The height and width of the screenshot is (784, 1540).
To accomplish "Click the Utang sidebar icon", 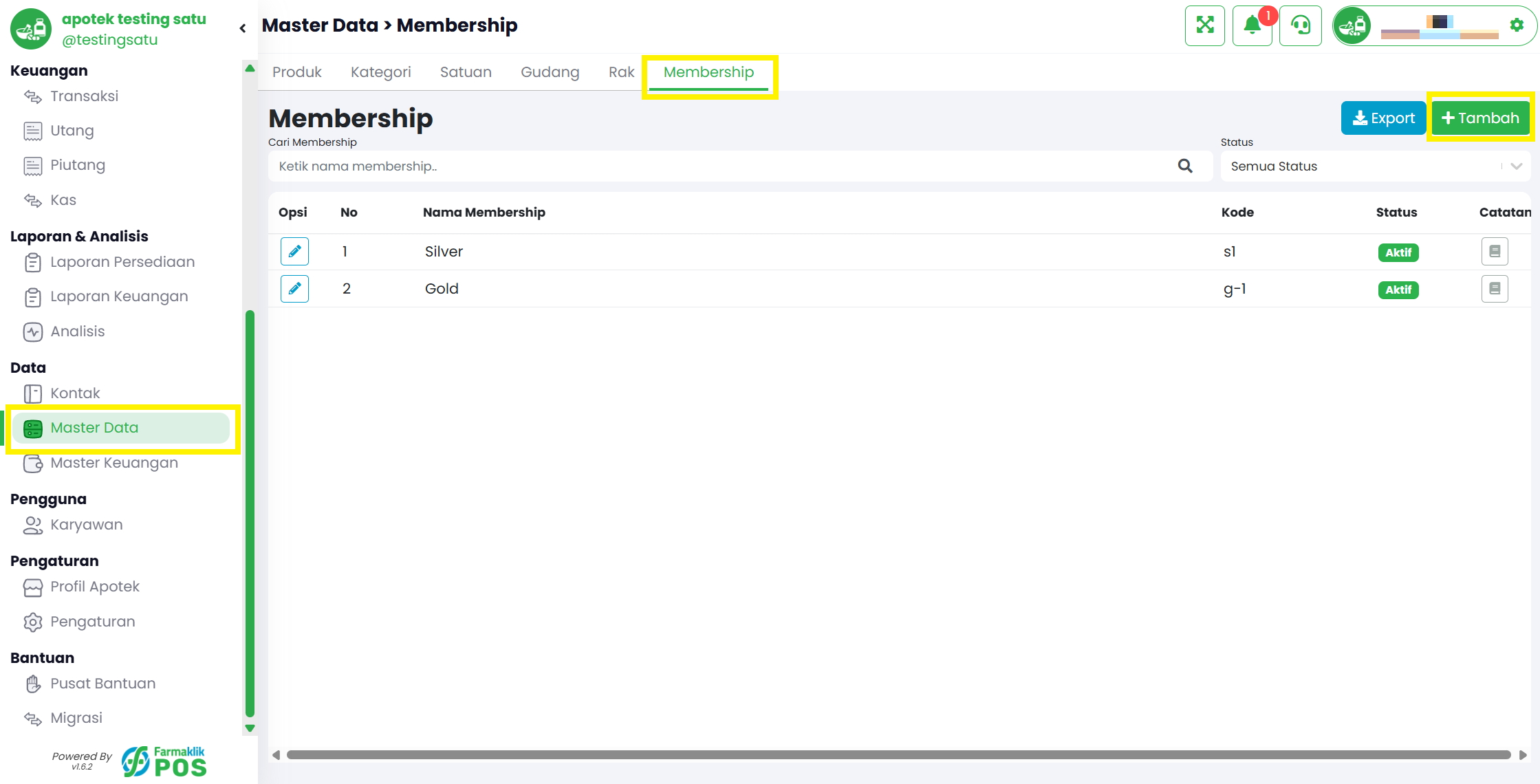I will (32, 131).
